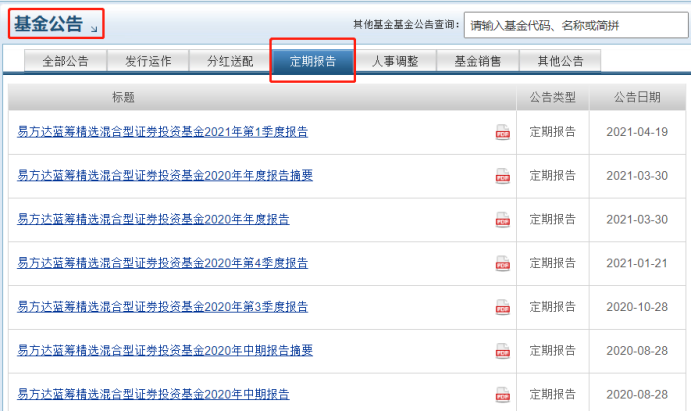Screen dimensions: 692x411
Task: Open link 易方达蓝筹精选2020年年度报告
Action: tap(153, 219)
